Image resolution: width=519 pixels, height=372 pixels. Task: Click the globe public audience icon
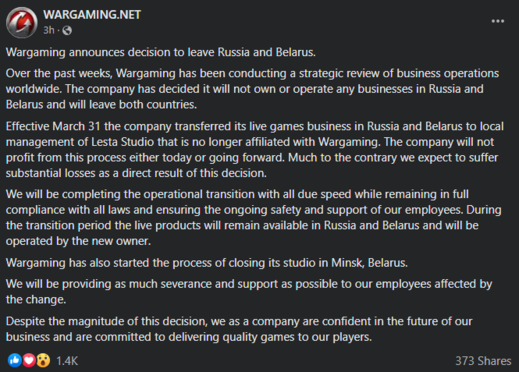tap(67, 31)
